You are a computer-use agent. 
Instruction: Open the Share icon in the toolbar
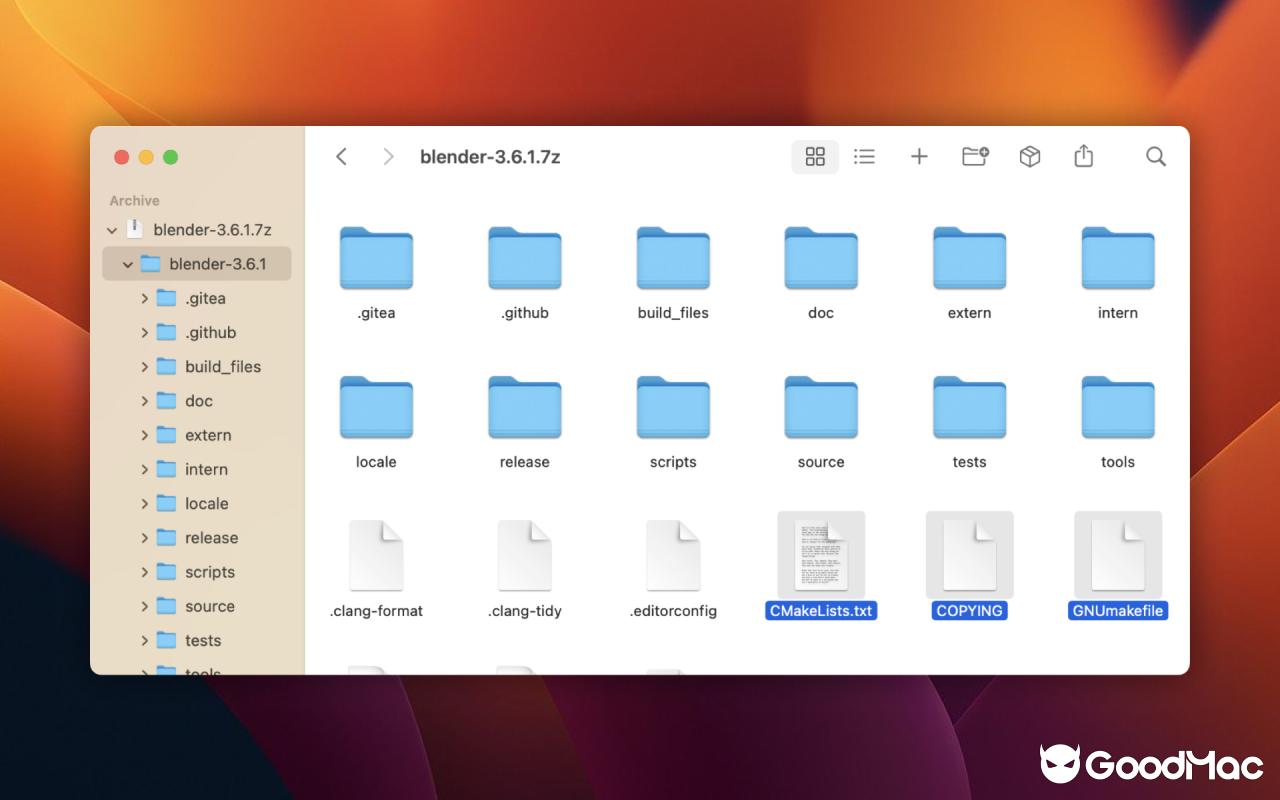(1083, 156)
